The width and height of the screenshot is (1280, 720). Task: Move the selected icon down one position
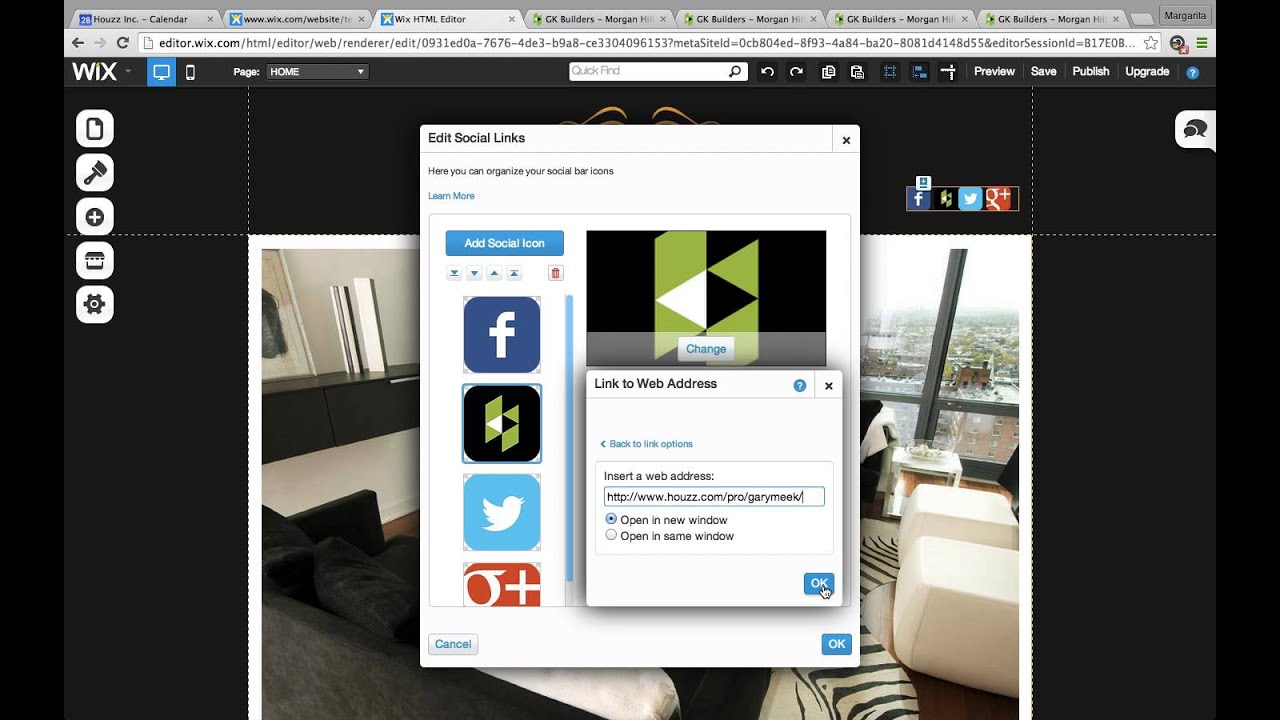click(474, 272)
